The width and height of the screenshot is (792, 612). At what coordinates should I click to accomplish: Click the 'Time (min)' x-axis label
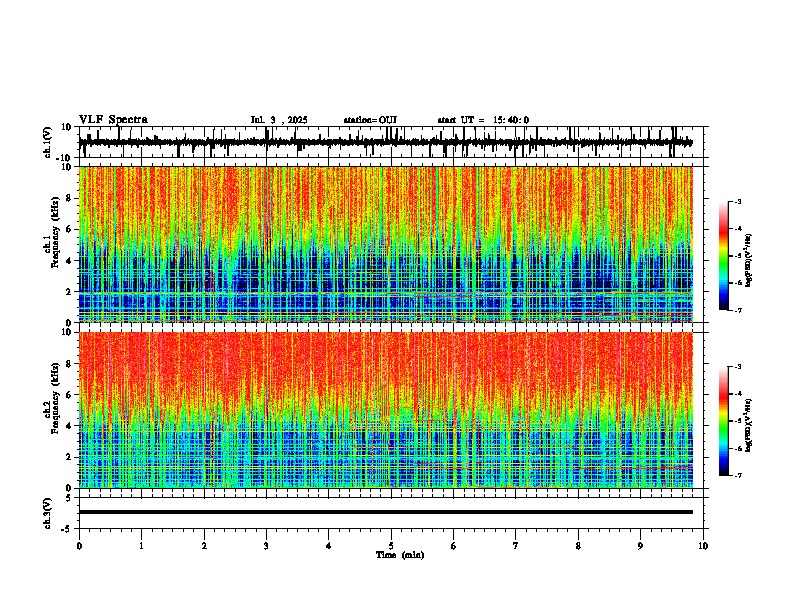[400, 555]
